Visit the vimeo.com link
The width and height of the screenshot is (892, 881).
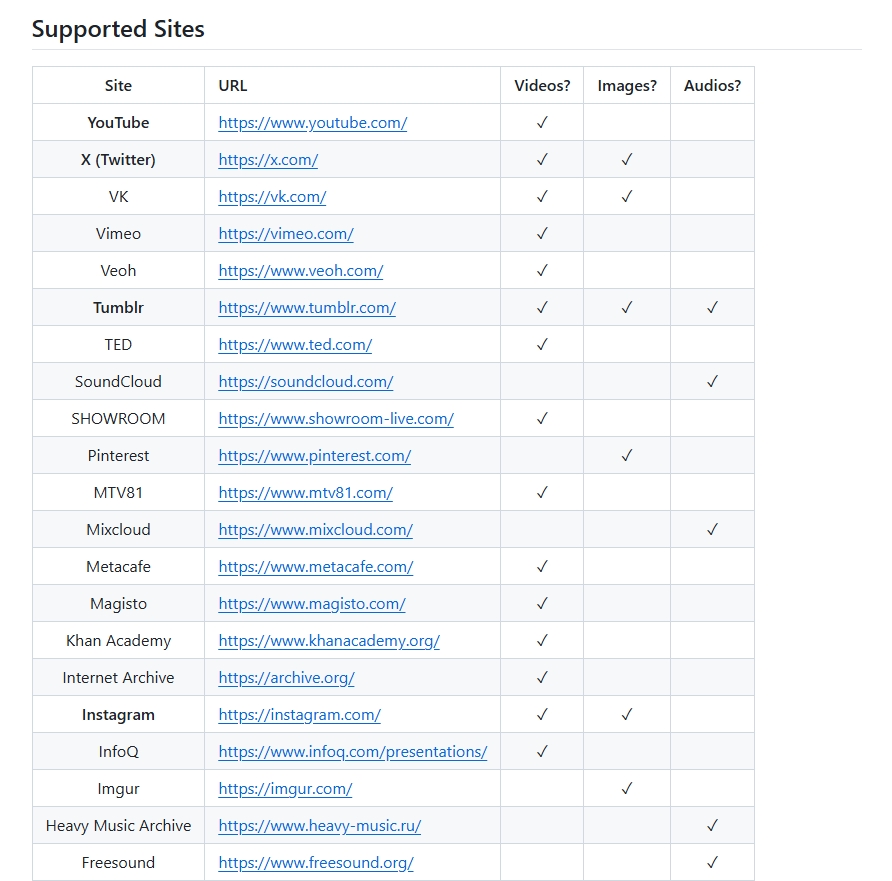[x=286, y=234]
